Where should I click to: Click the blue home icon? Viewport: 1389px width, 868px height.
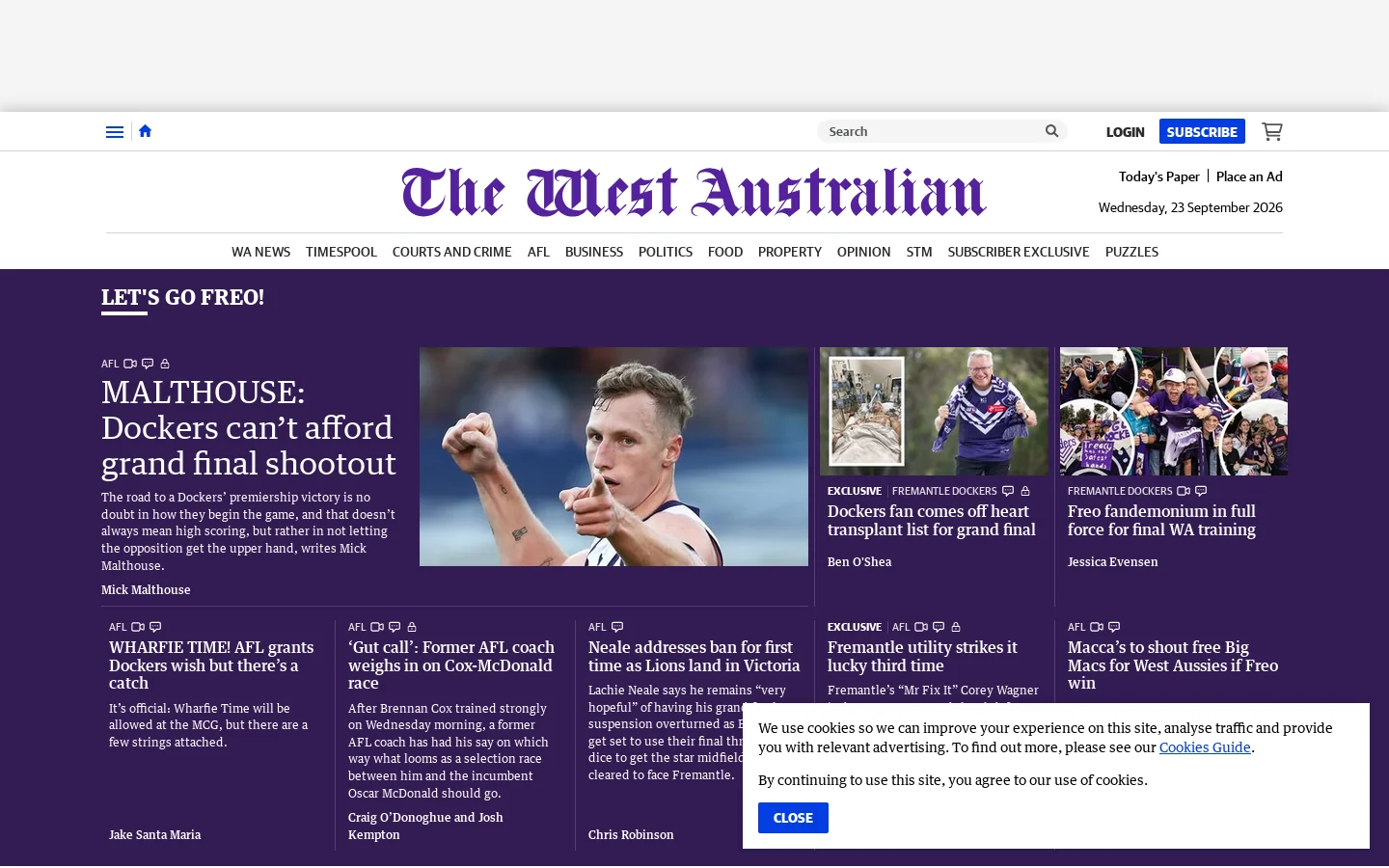tap(145, 131)
